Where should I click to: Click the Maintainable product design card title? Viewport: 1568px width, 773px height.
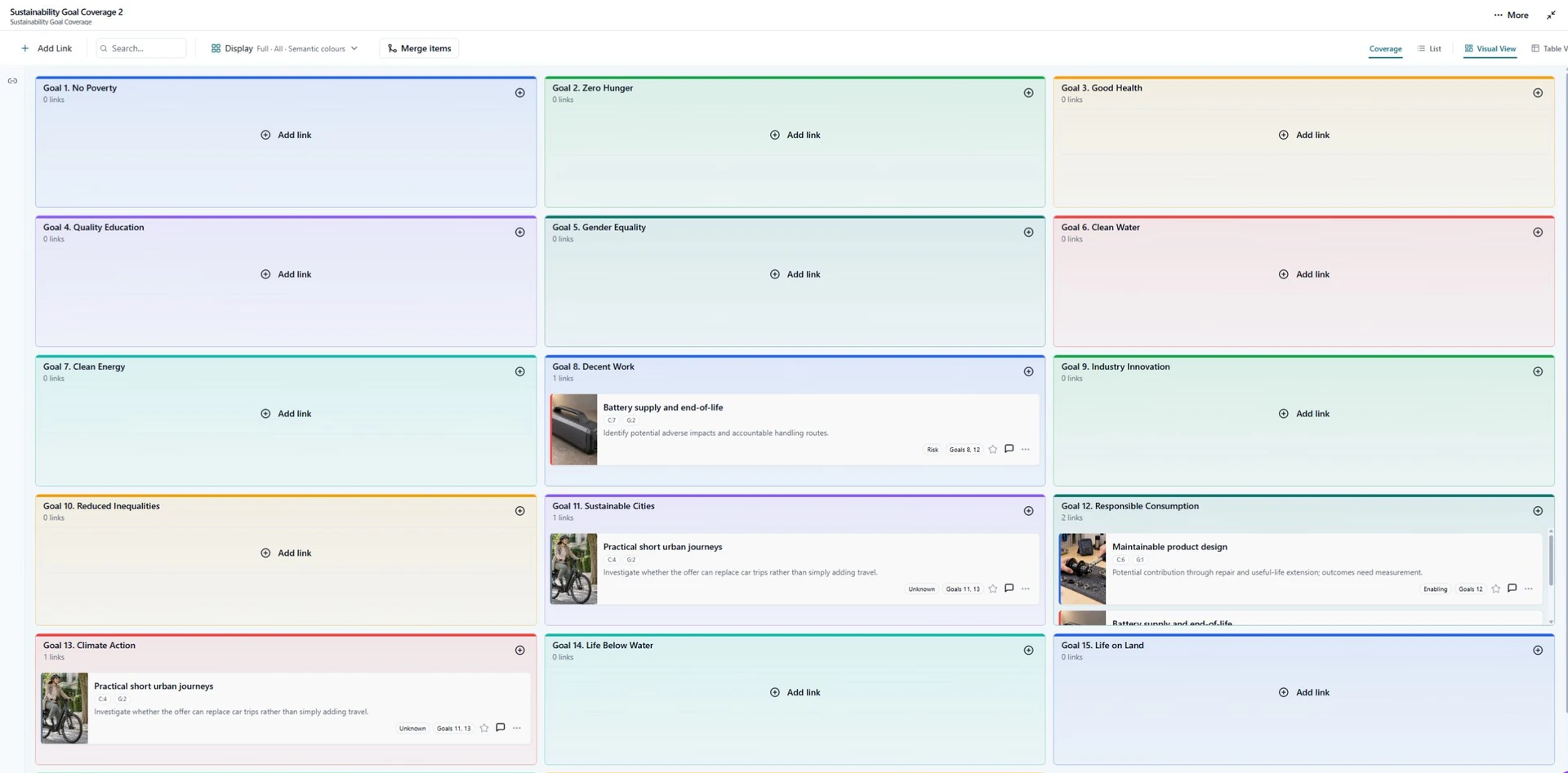coord(1169,547)
